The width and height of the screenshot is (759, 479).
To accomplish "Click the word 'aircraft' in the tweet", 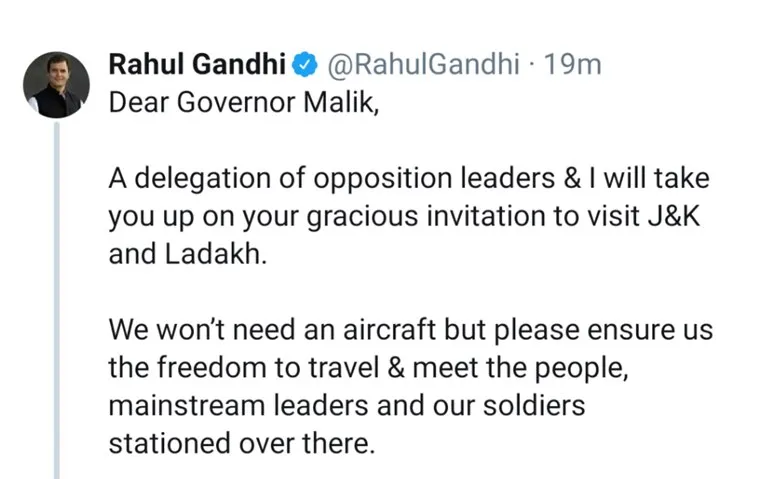I will click(x=390, y=329).
